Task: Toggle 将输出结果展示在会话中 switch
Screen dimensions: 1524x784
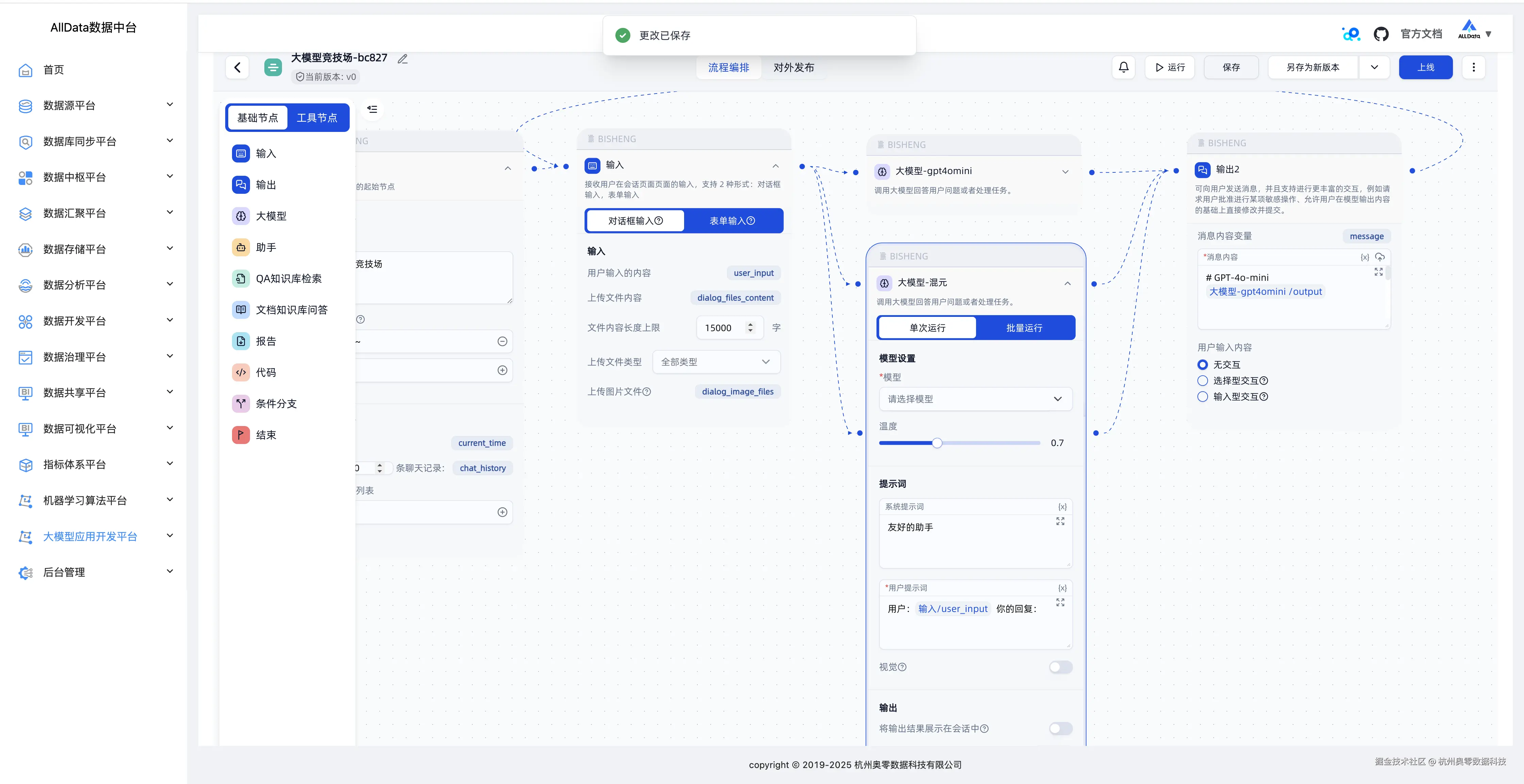Action: [1060, 729]
